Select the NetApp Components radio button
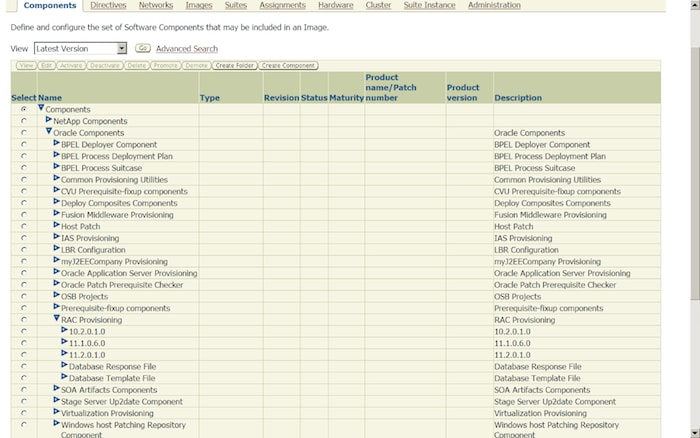The height and width of the screenshot is (438, 700). [24, 121]
